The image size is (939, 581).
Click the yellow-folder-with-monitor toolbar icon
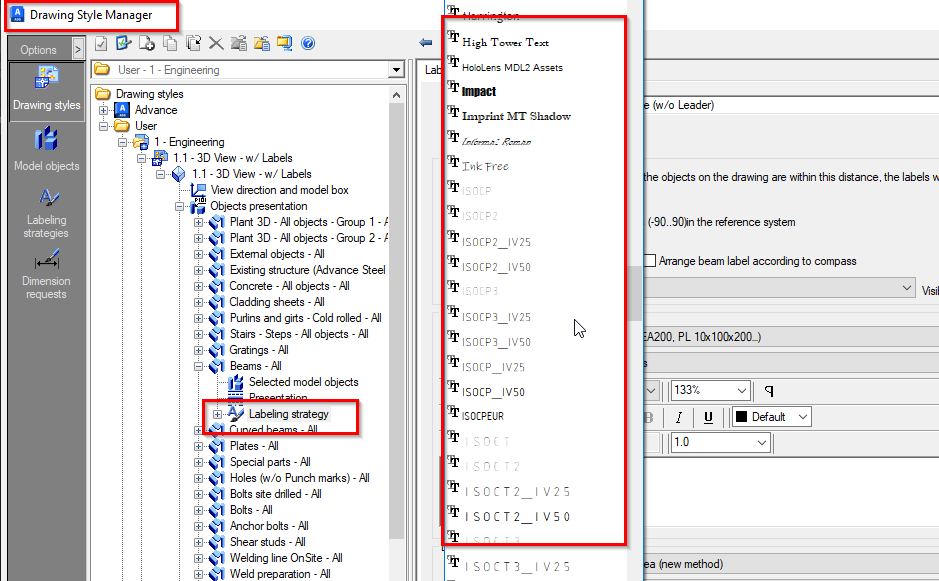(x=284, y=43)
